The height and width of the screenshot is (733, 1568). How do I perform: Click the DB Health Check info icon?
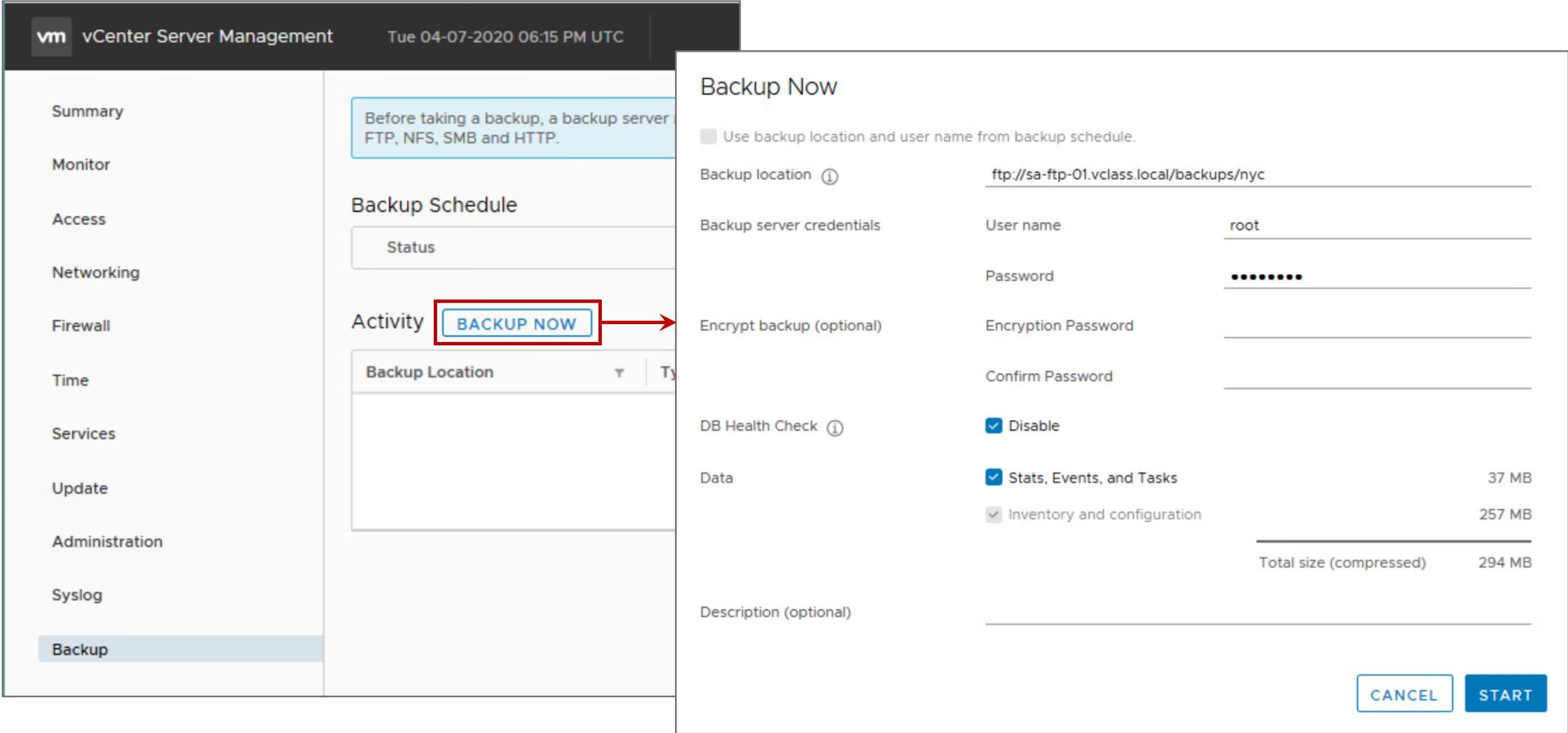(x=835, y=428)
